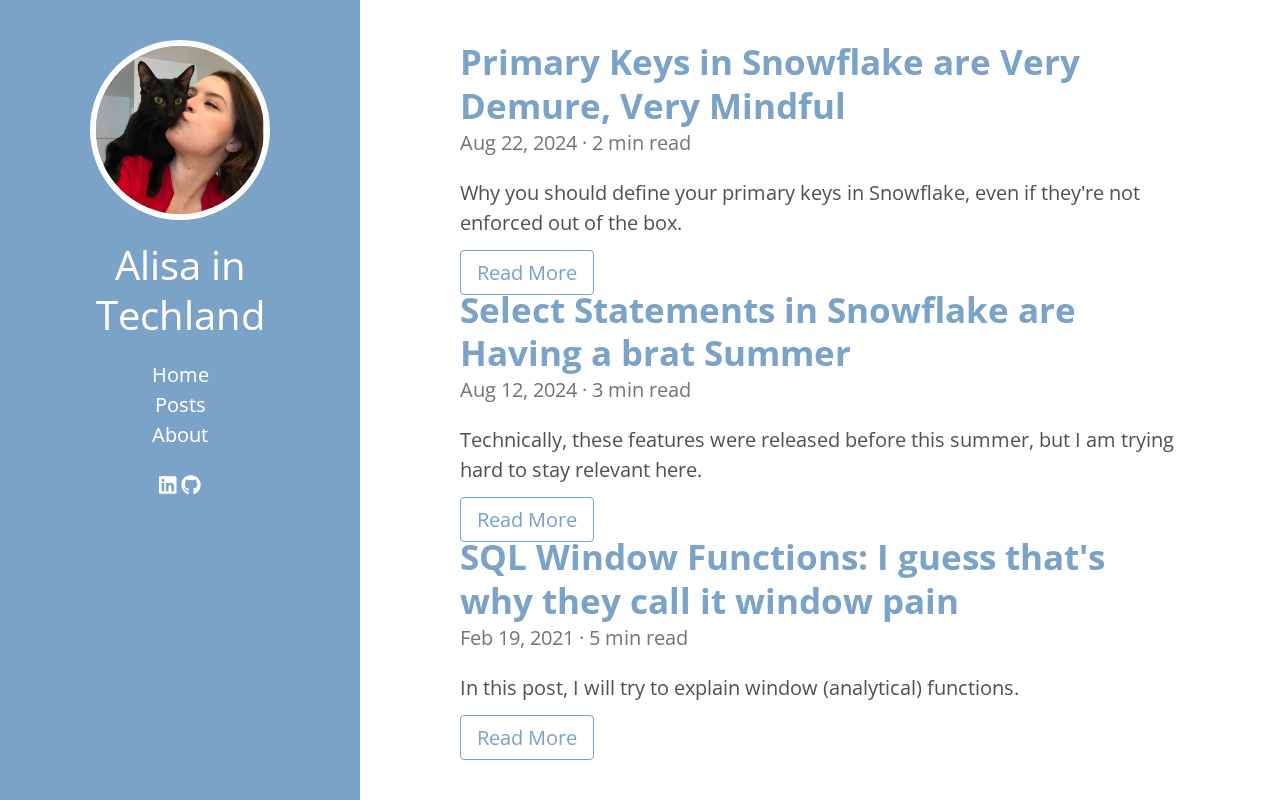Click the primary keys excerpt paragraph
The width and height of the screenshot is (1280, 800).
(799, 207)
